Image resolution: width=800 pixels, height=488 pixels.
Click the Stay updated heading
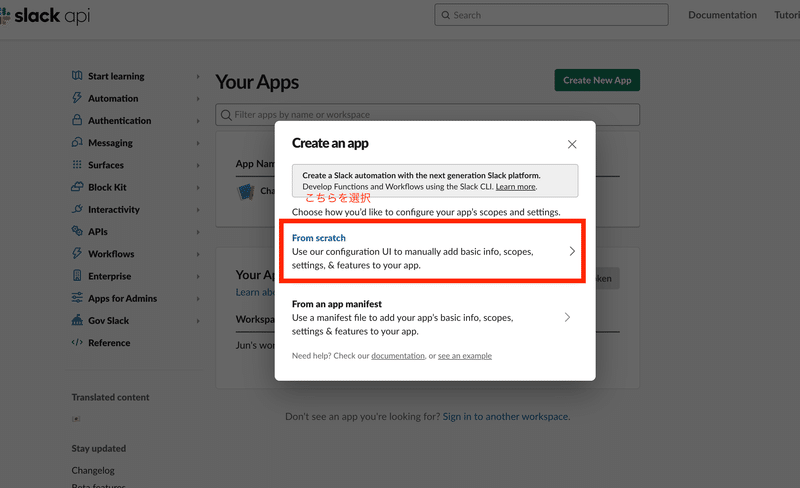coord(98,448)
